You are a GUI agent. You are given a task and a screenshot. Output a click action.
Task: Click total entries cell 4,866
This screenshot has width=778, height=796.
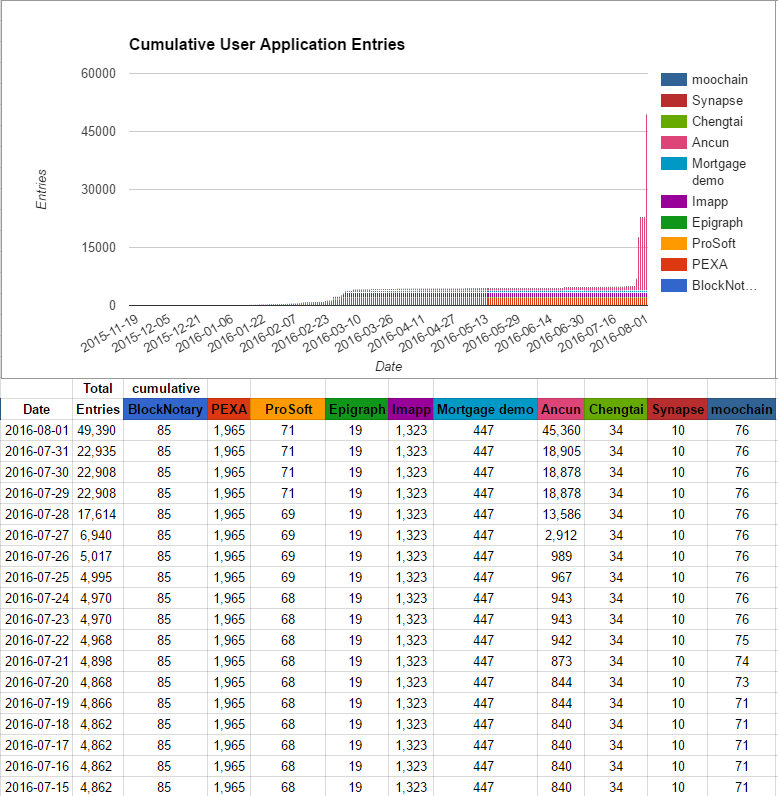click(98, 703)
